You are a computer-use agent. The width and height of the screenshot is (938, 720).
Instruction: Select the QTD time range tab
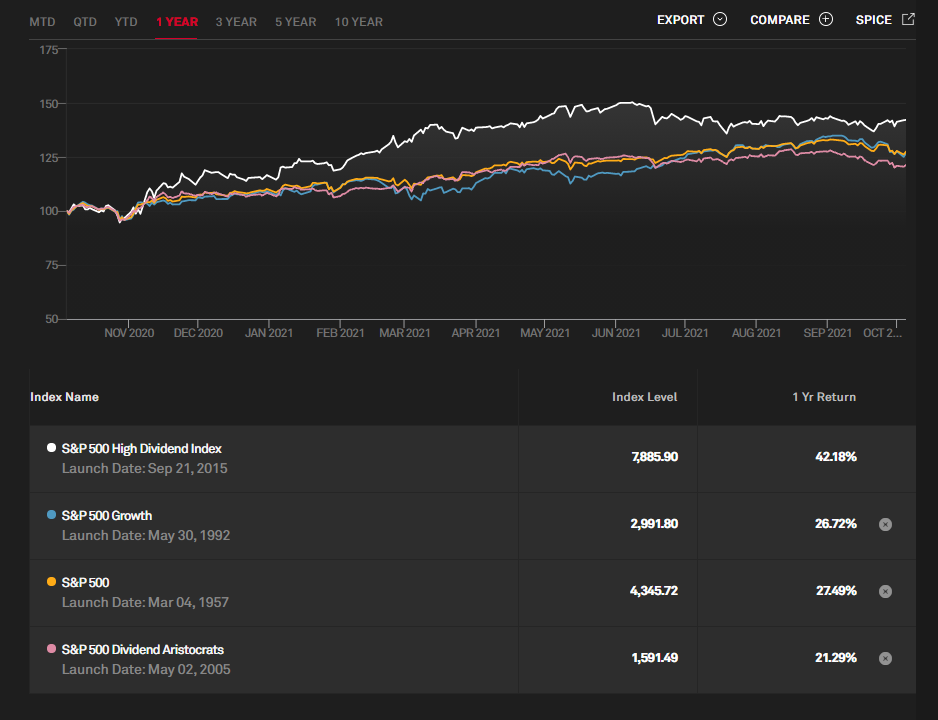[x=85, y=22]
